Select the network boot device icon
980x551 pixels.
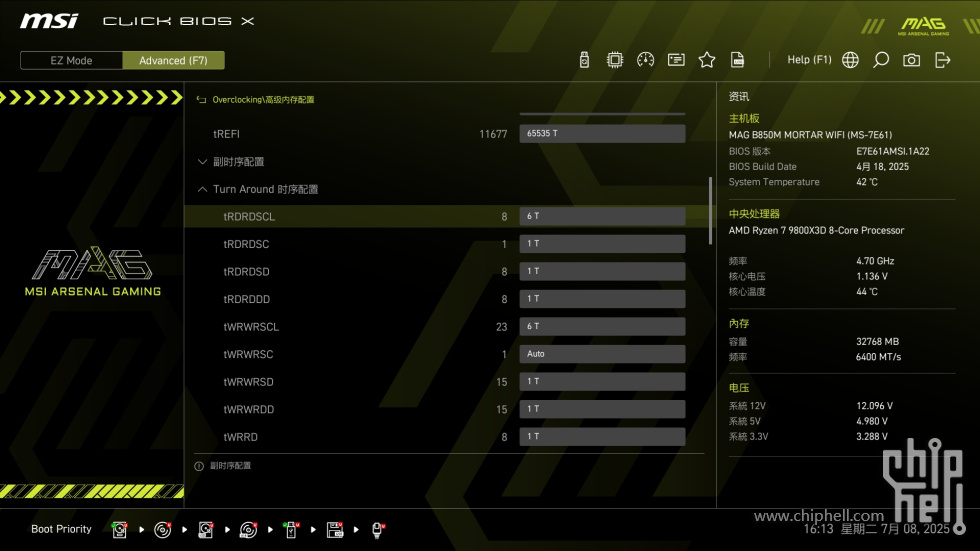click(378, 530)
